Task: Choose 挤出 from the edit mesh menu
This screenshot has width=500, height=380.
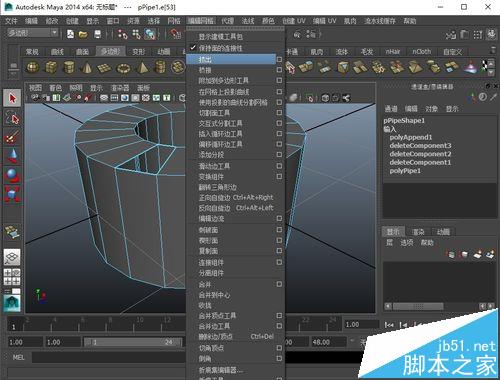Action: 231,59
